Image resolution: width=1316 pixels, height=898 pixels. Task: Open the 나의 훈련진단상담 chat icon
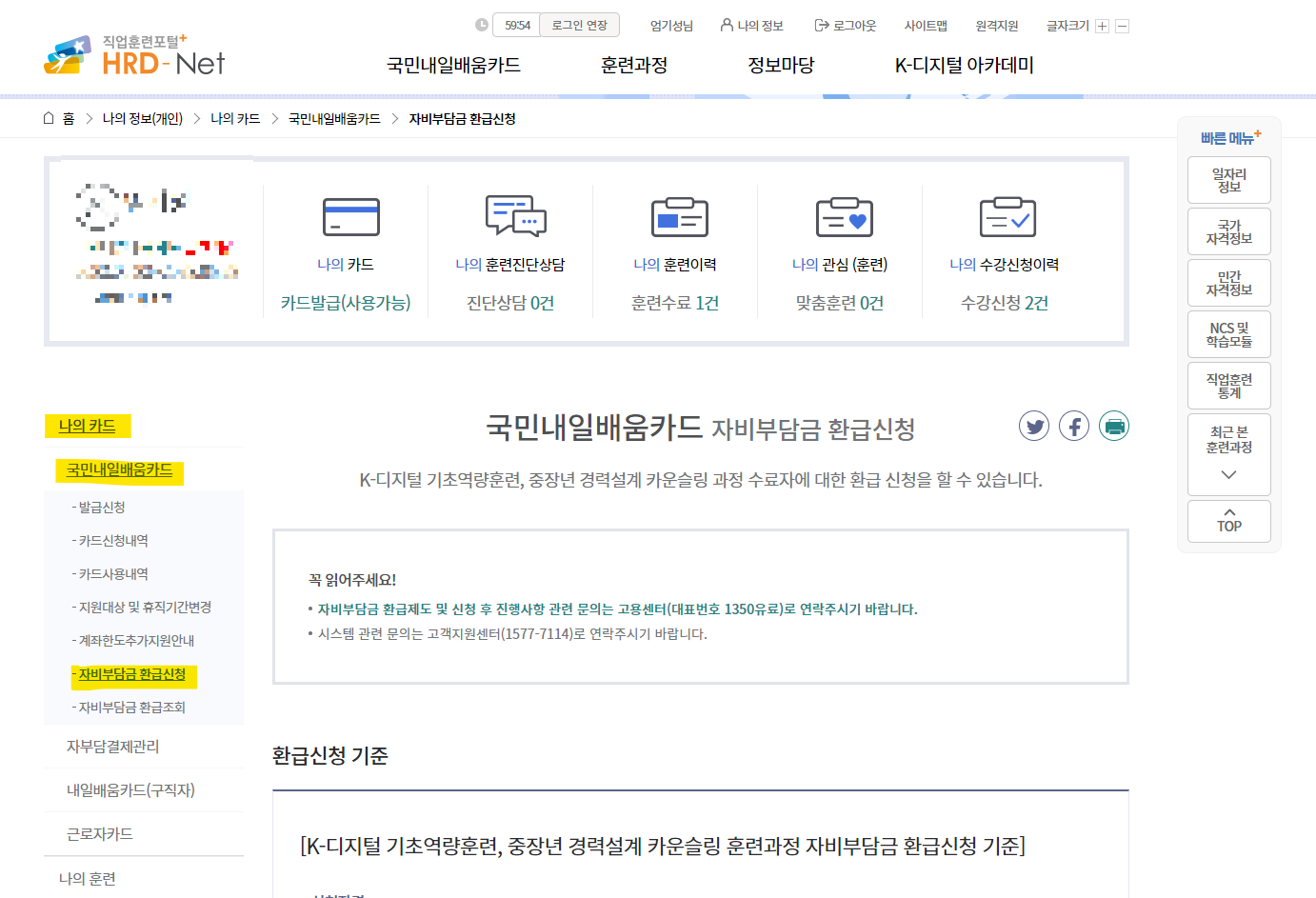[x=516, y=216]
